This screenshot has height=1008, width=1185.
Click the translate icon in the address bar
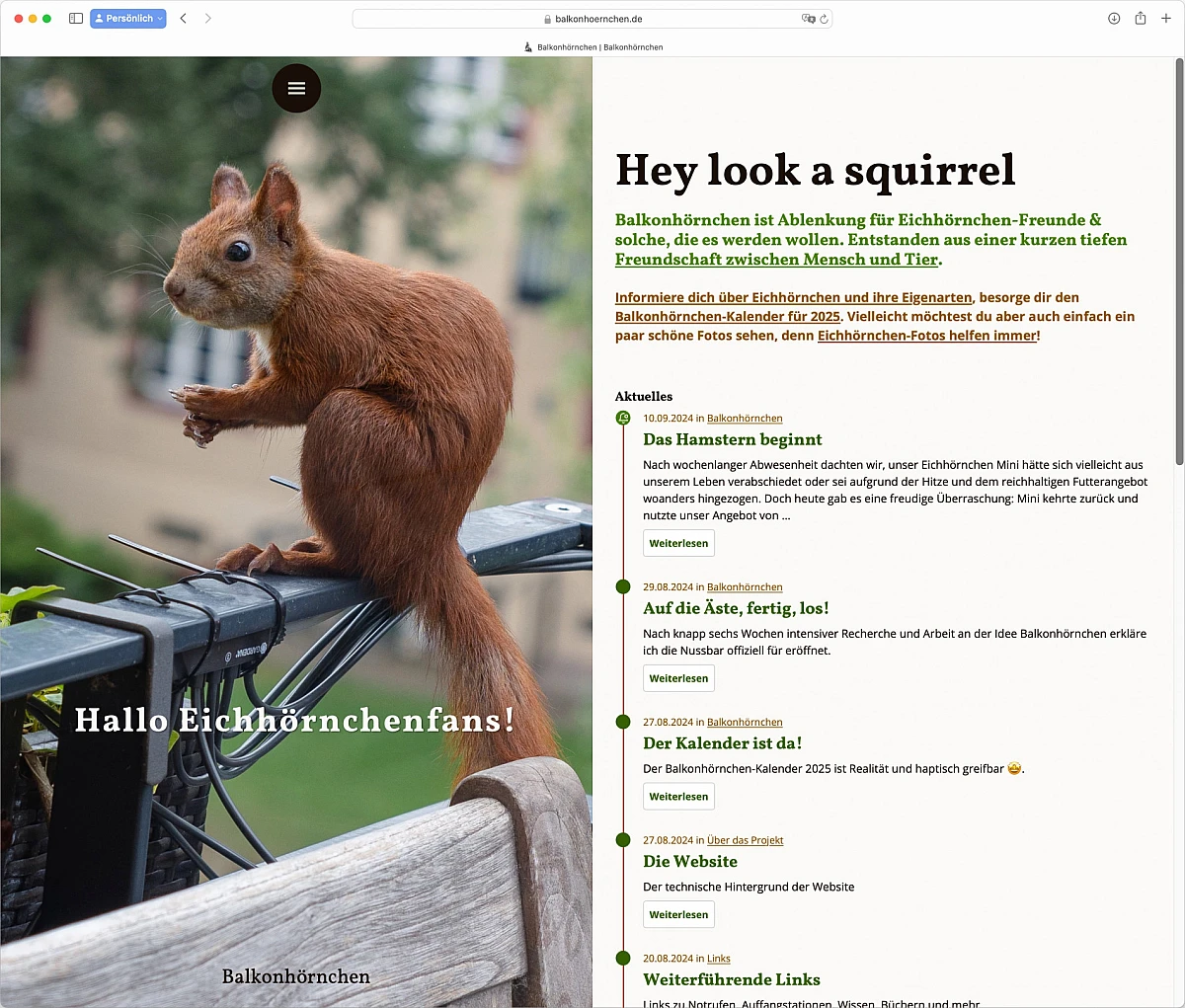pyautogui.click(x=808, y=19)
